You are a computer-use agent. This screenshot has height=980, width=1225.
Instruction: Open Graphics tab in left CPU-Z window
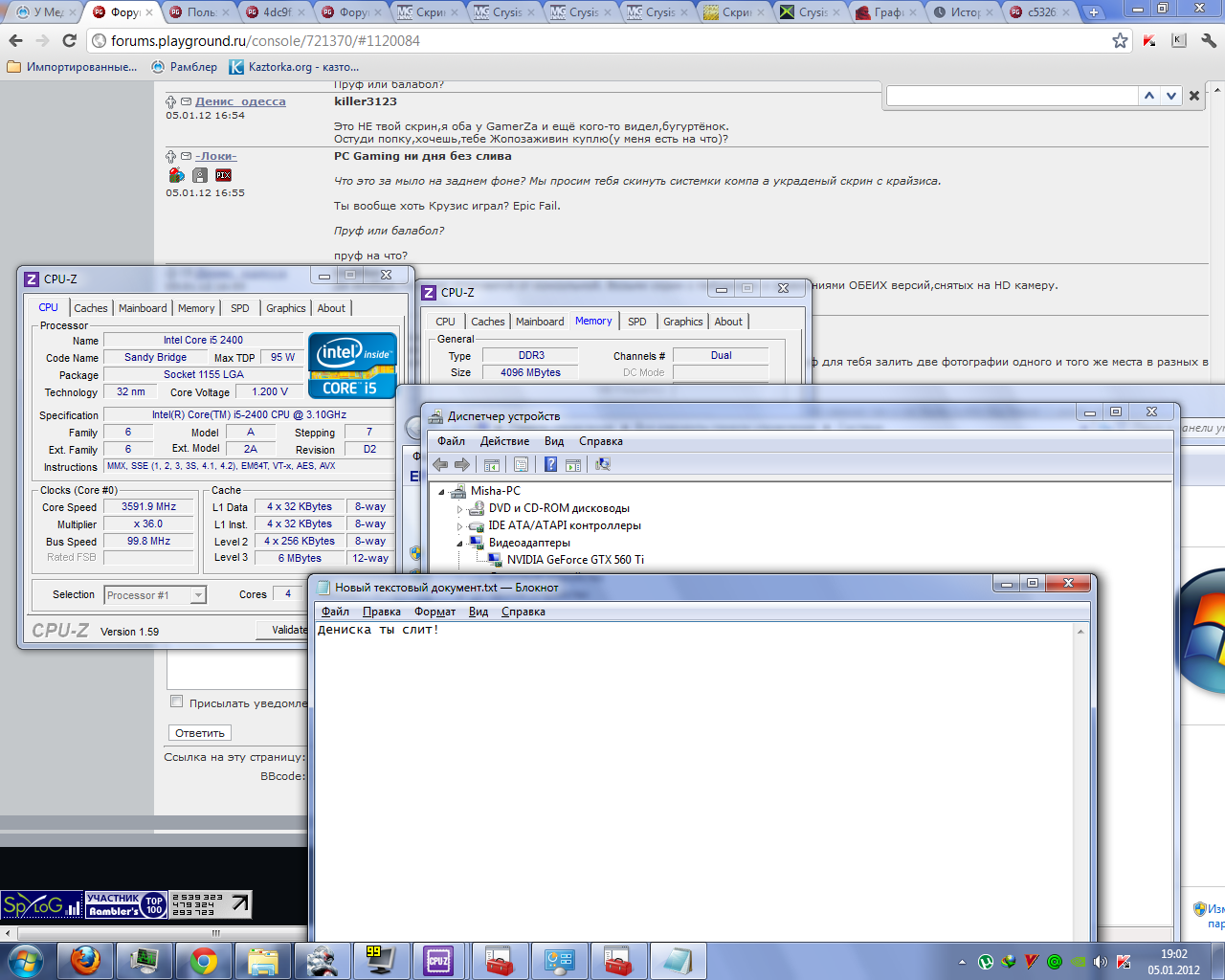[x=286, y=308]
